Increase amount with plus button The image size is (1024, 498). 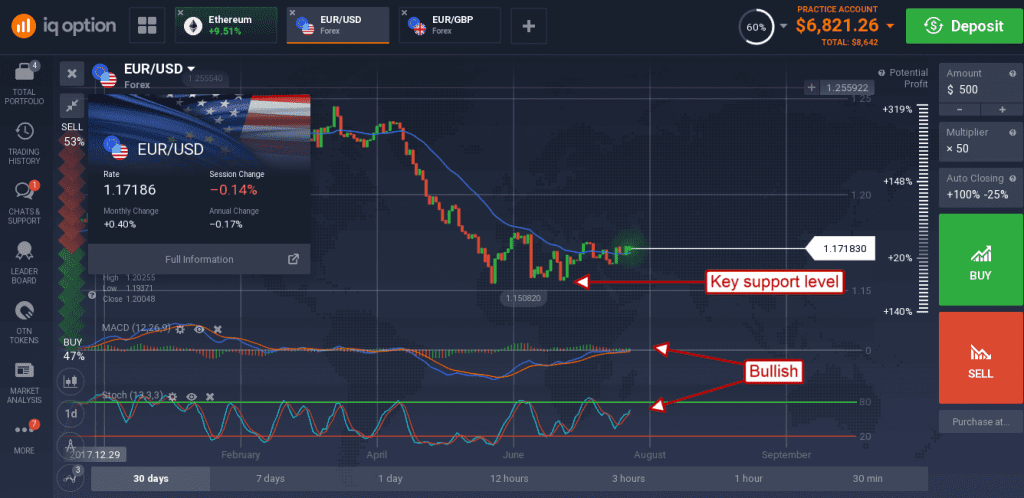coord(1002,110)
